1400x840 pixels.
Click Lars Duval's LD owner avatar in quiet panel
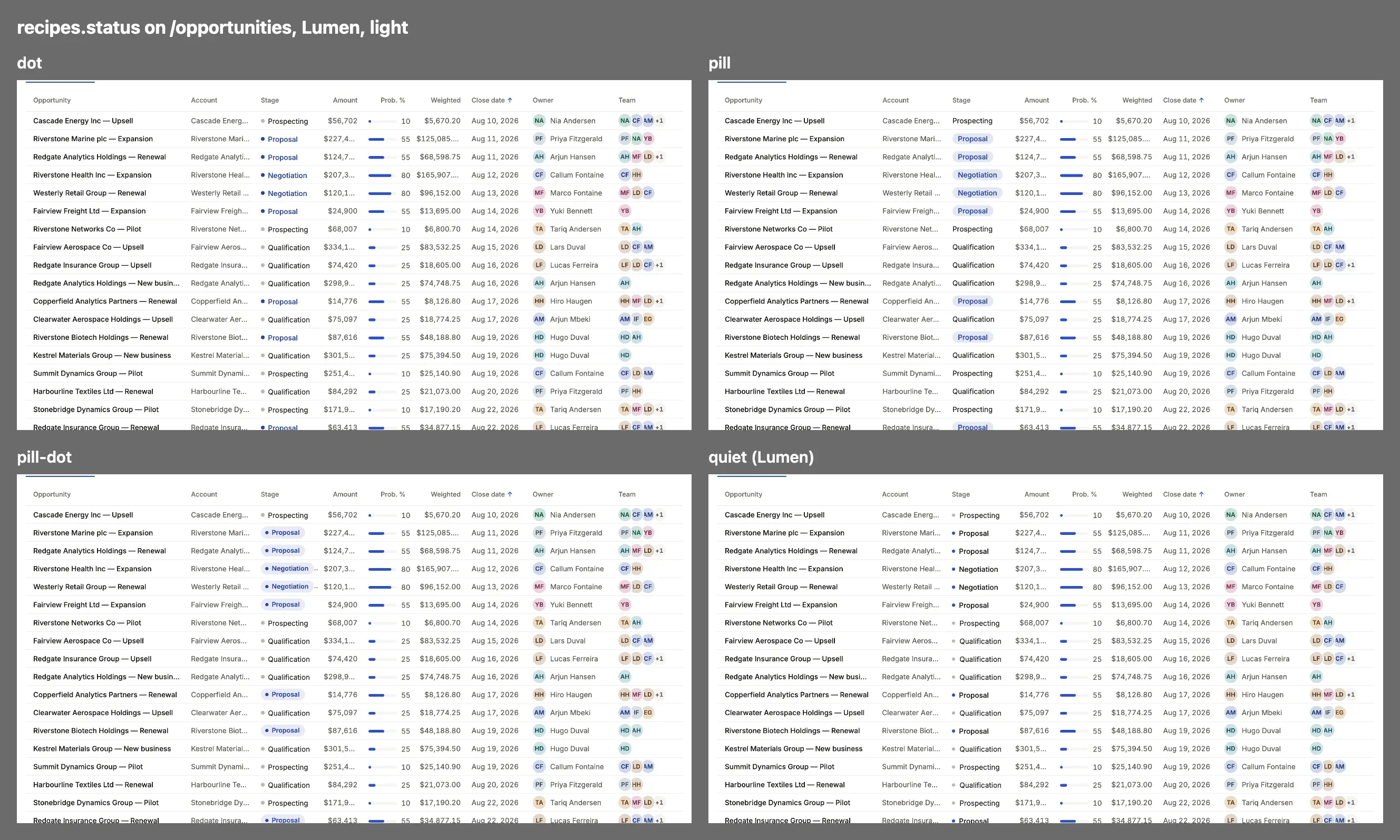tap(1230, 641)
